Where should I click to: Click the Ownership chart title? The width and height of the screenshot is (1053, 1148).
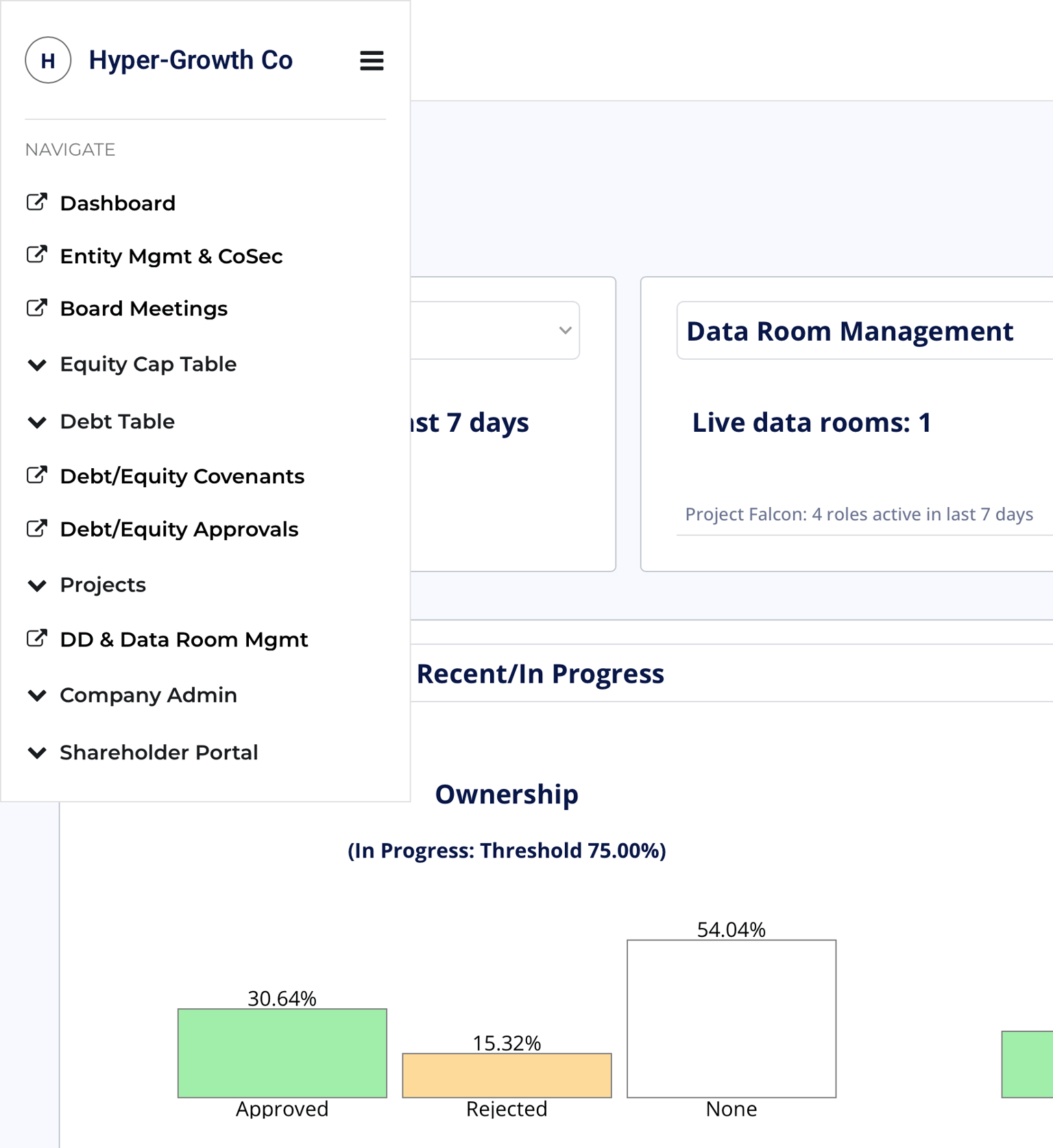pos(507,794)
